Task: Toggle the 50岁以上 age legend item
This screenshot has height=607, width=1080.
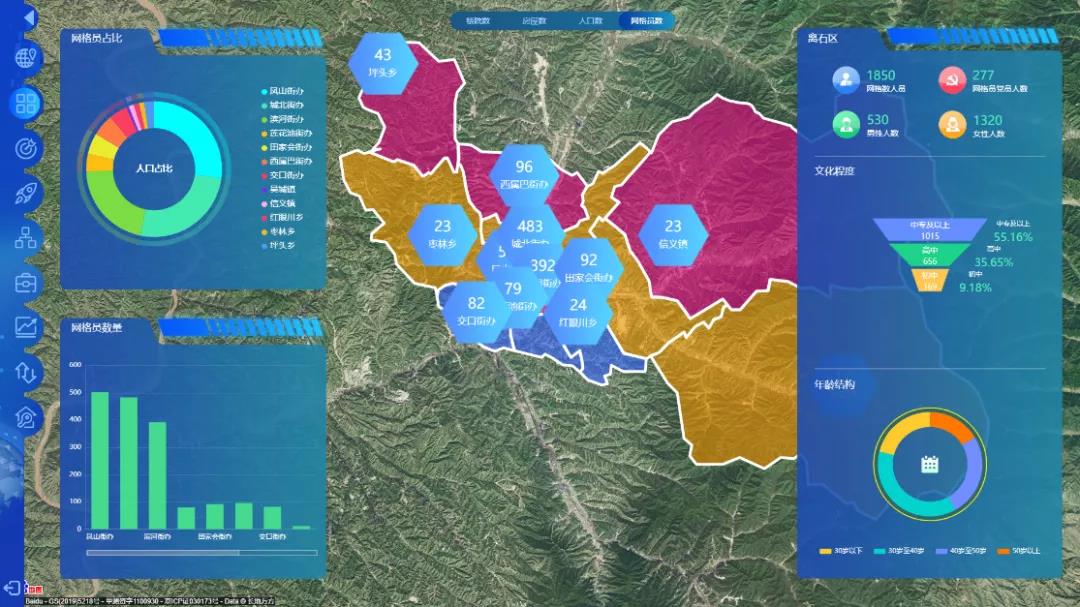Action: tap(1020, 551)
